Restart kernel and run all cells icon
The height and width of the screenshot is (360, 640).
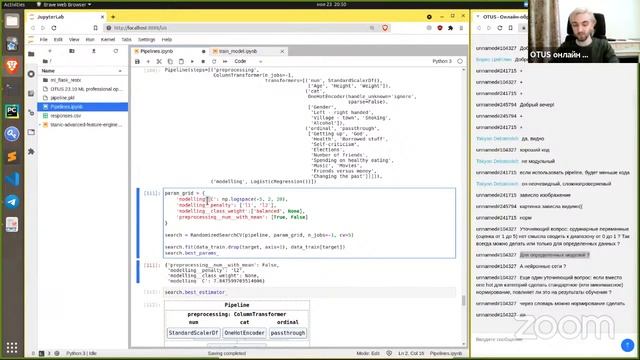(225, 62)
